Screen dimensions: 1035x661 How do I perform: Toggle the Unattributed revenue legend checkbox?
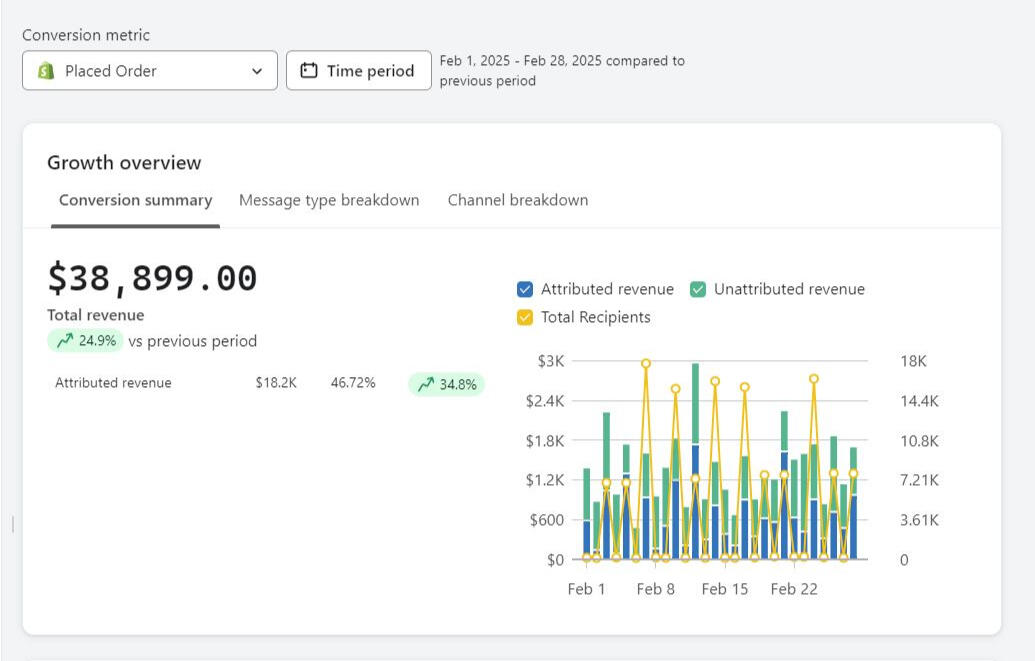698,289
